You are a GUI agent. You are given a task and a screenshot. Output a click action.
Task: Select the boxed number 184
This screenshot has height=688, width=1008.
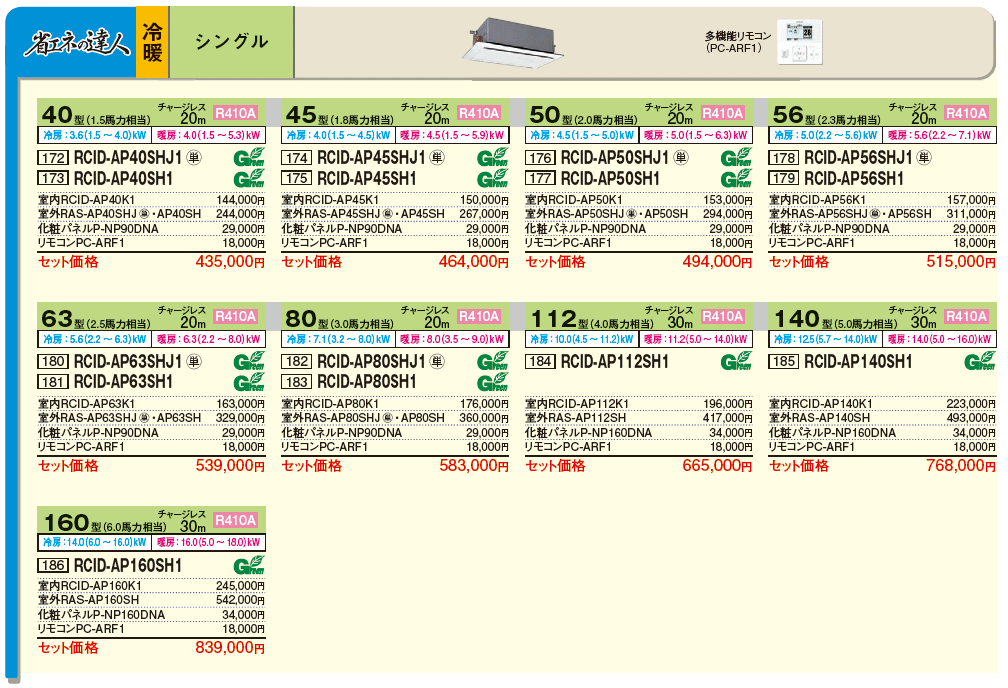[540, 361]
